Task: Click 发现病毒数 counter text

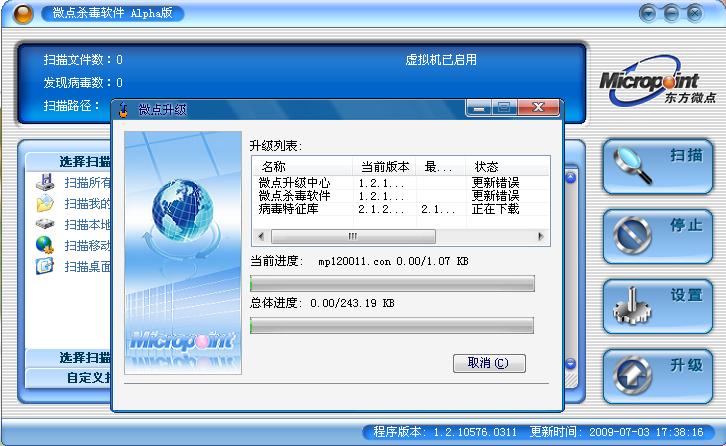Action: 83,83
